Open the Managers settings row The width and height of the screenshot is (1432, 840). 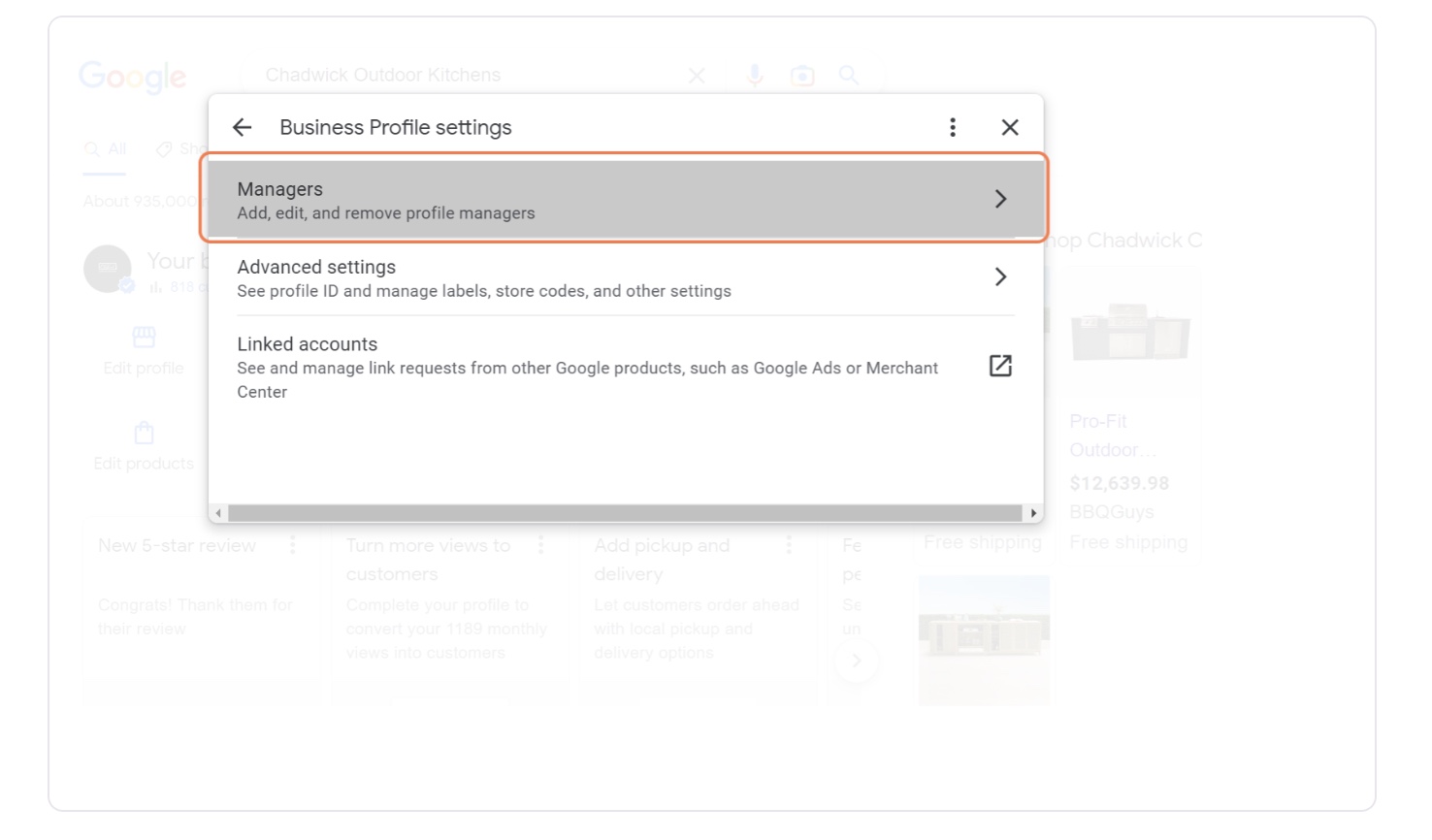(x=626, y=199)
